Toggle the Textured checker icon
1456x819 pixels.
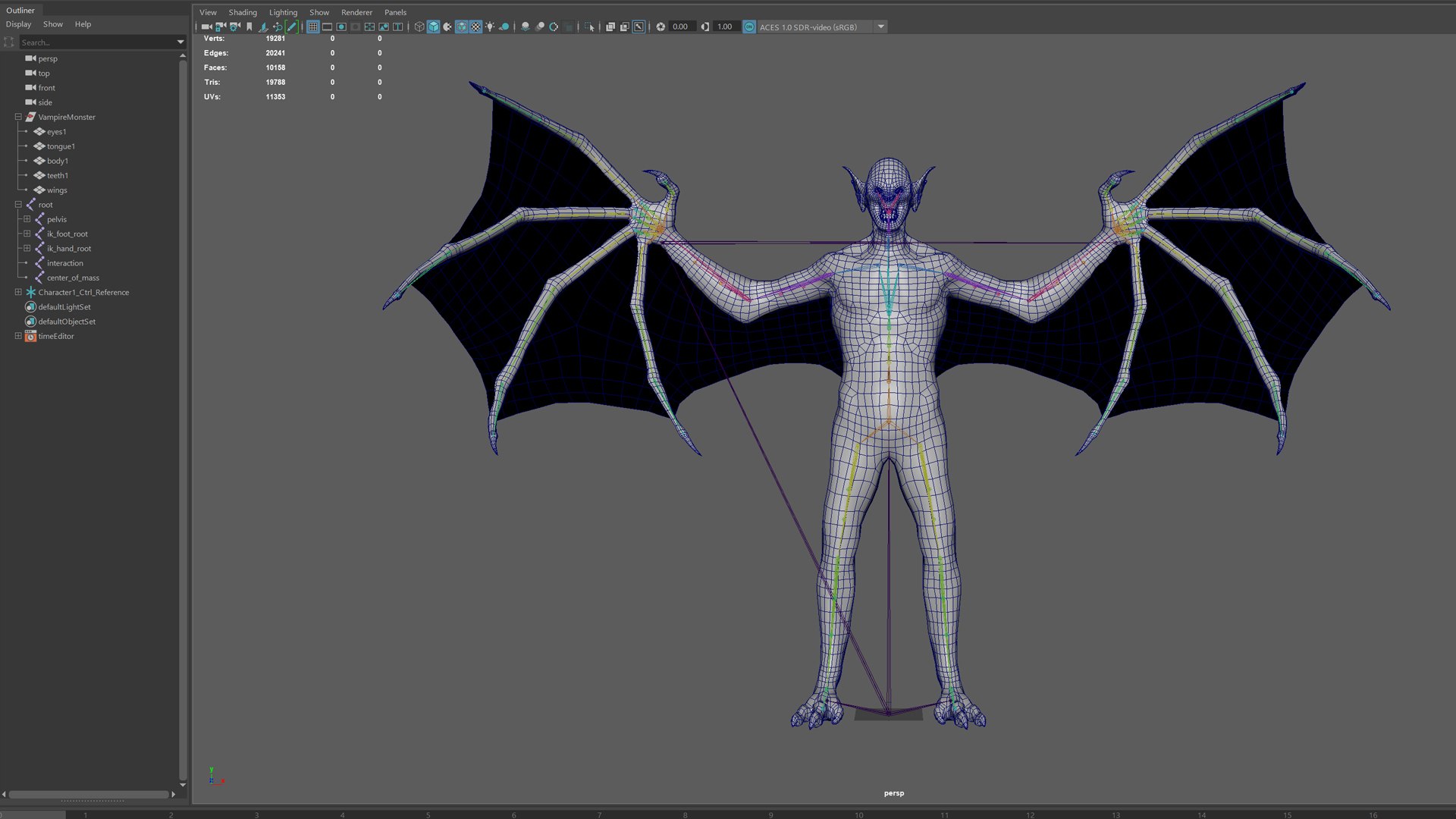coord(475,27)
